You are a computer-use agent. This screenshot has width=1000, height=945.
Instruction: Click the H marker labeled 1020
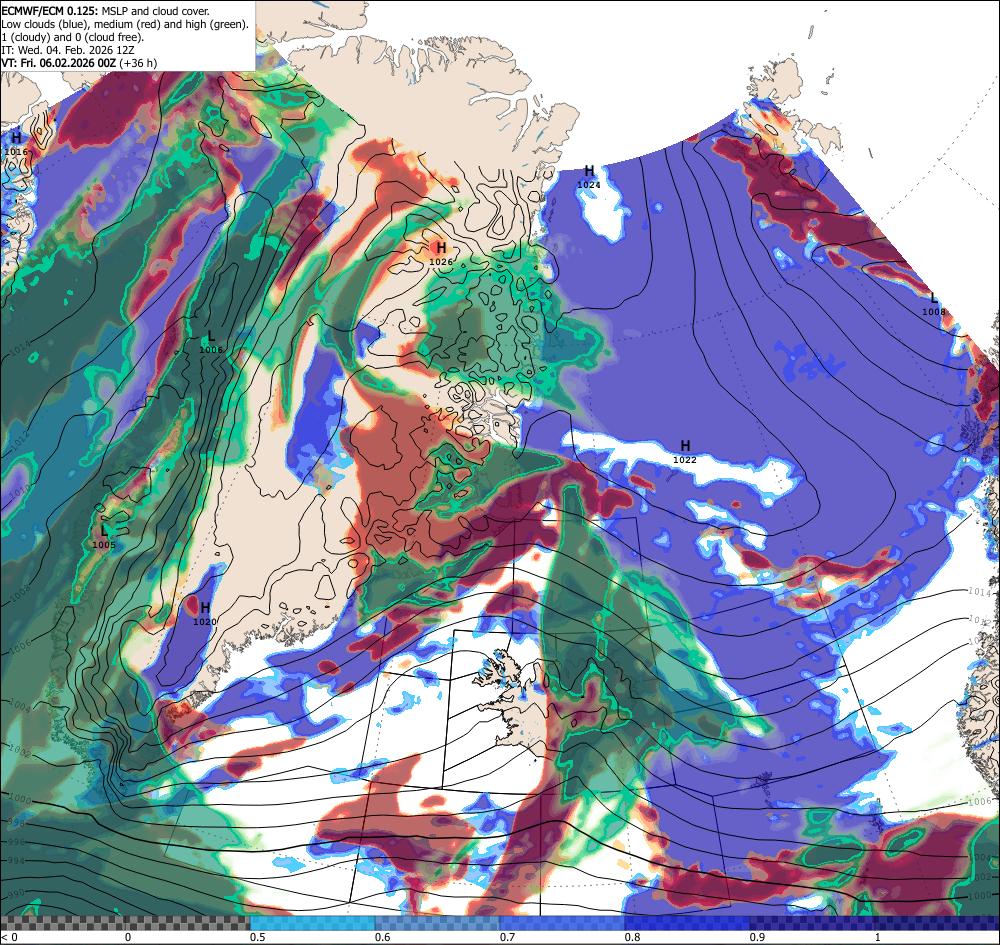click(205, 608)
